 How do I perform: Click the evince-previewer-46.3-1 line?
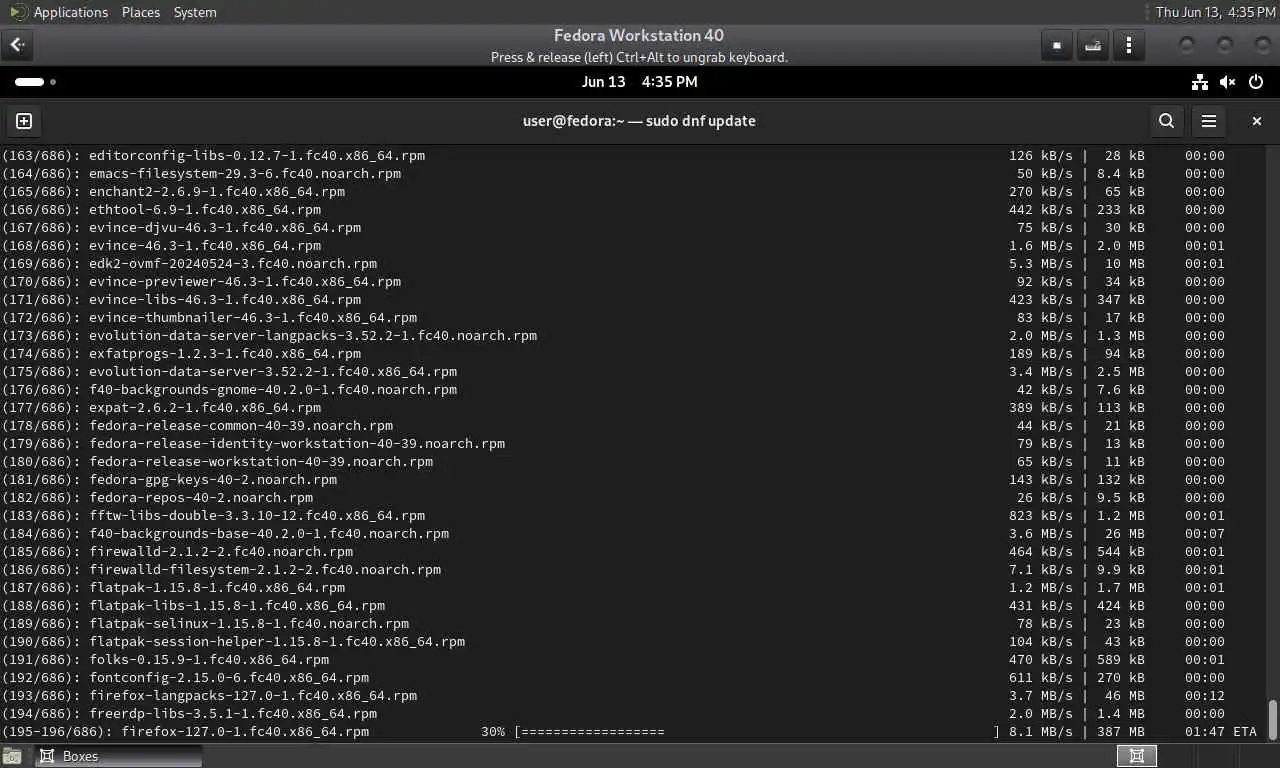click(613, 282)
